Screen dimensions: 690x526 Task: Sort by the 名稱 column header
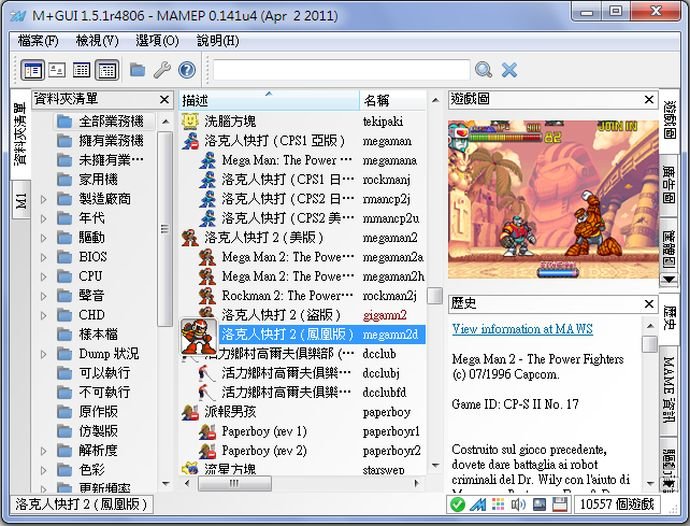[393, 101]
